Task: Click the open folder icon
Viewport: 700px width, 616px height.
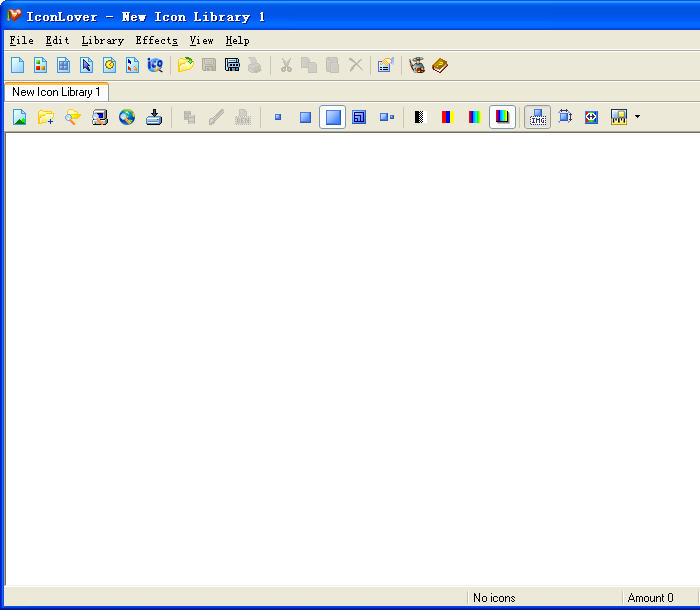Action: (185, 65)
